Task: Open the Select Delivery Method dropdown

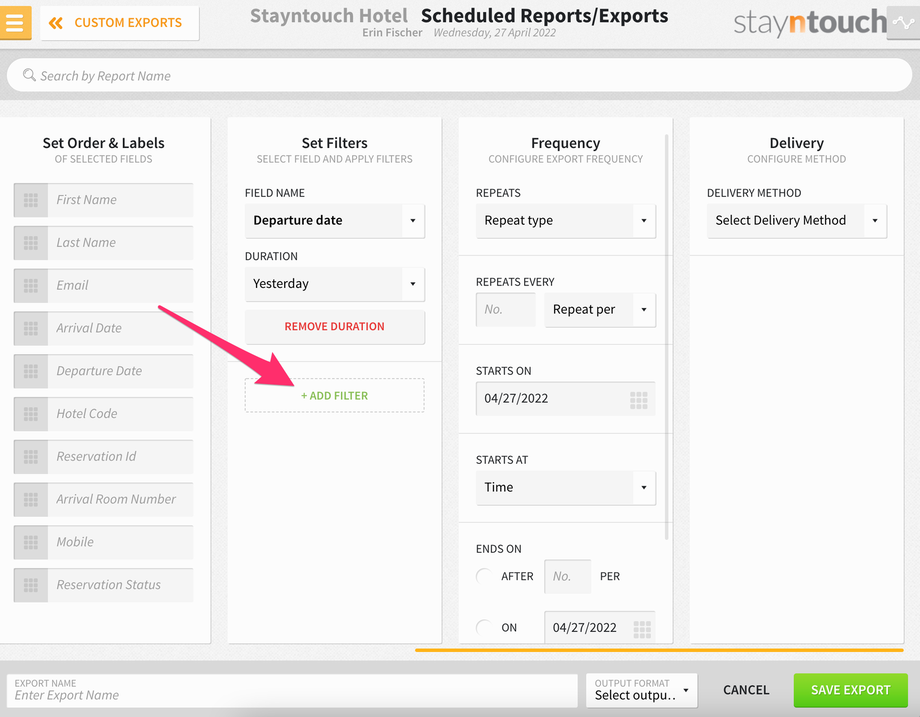Action: click(797, 221)
